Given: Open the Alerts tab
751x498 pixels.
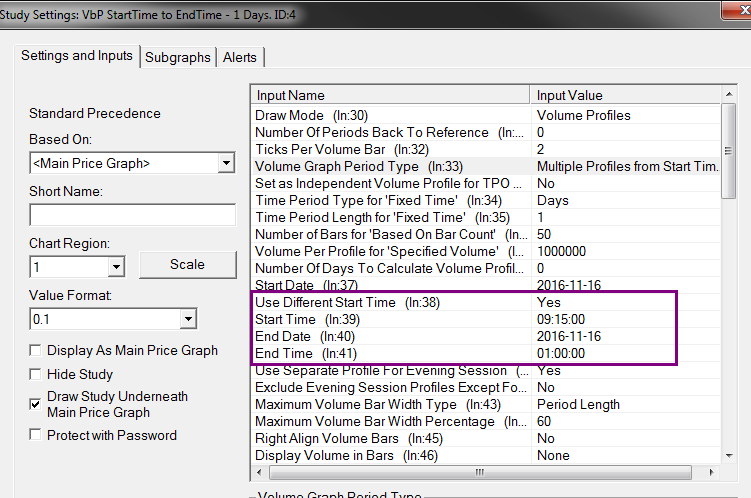Looking at the screenshot, I should coord(240,57).
